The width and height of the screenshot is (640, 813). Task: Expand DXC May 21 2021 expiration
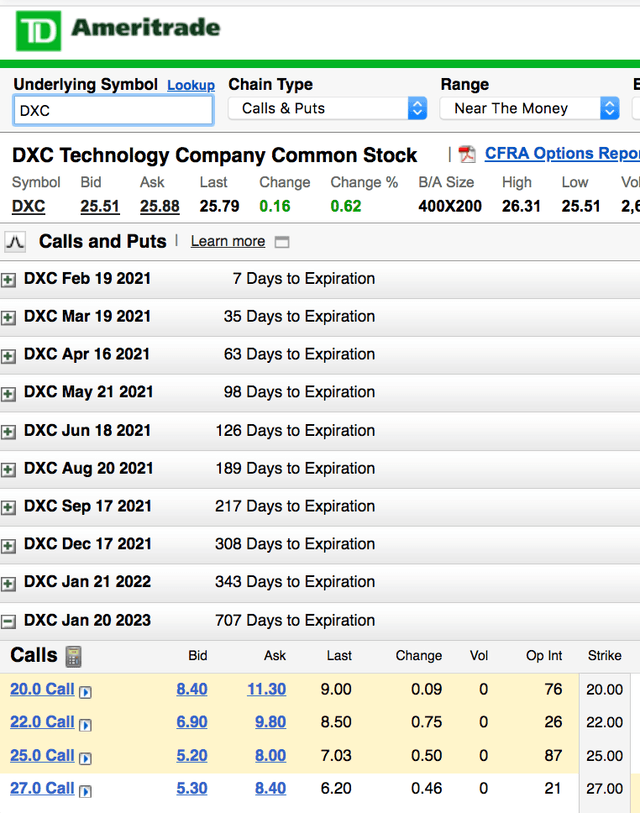point(8,394)
